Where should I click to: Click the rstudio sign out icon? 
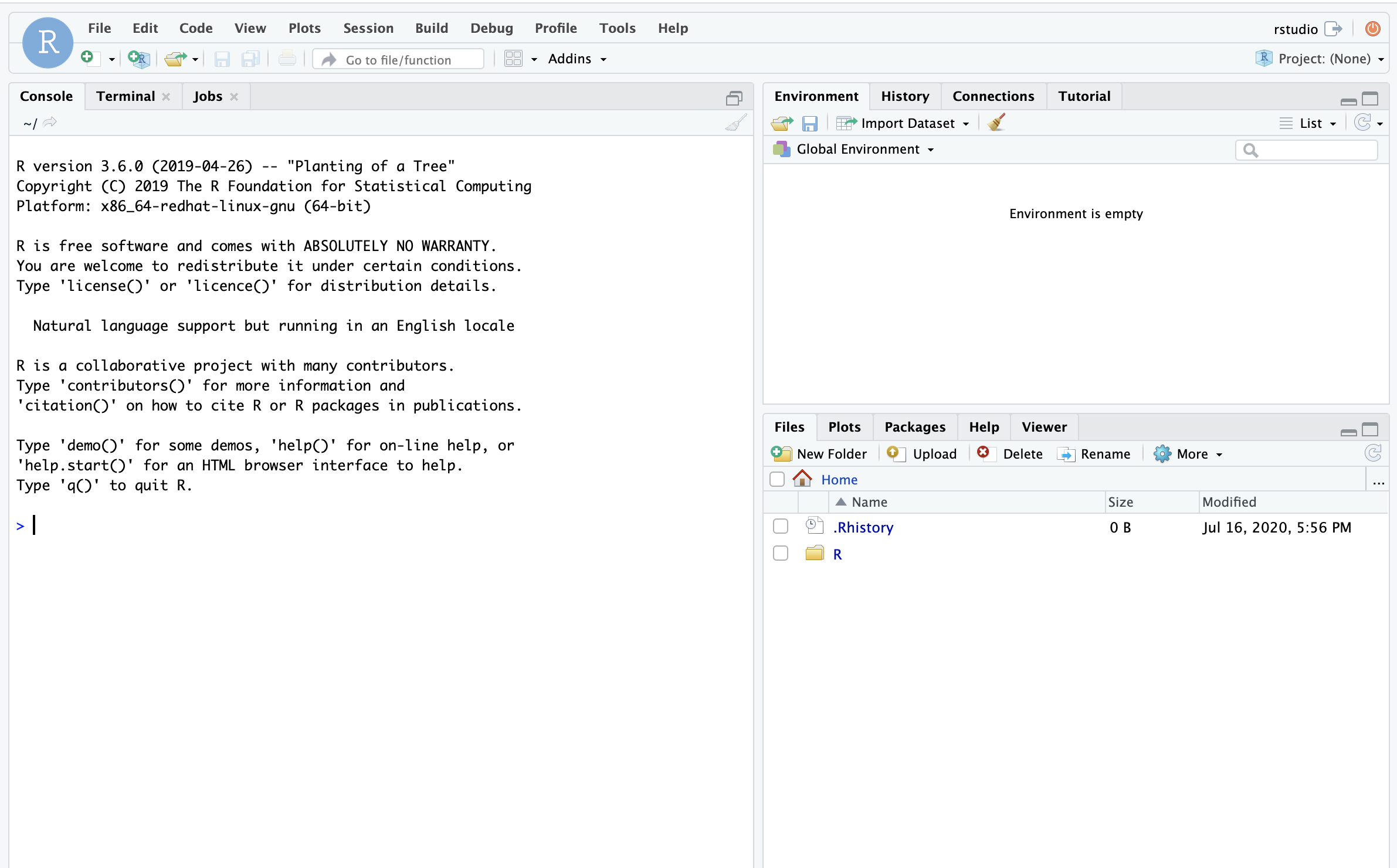(1333, 29)
